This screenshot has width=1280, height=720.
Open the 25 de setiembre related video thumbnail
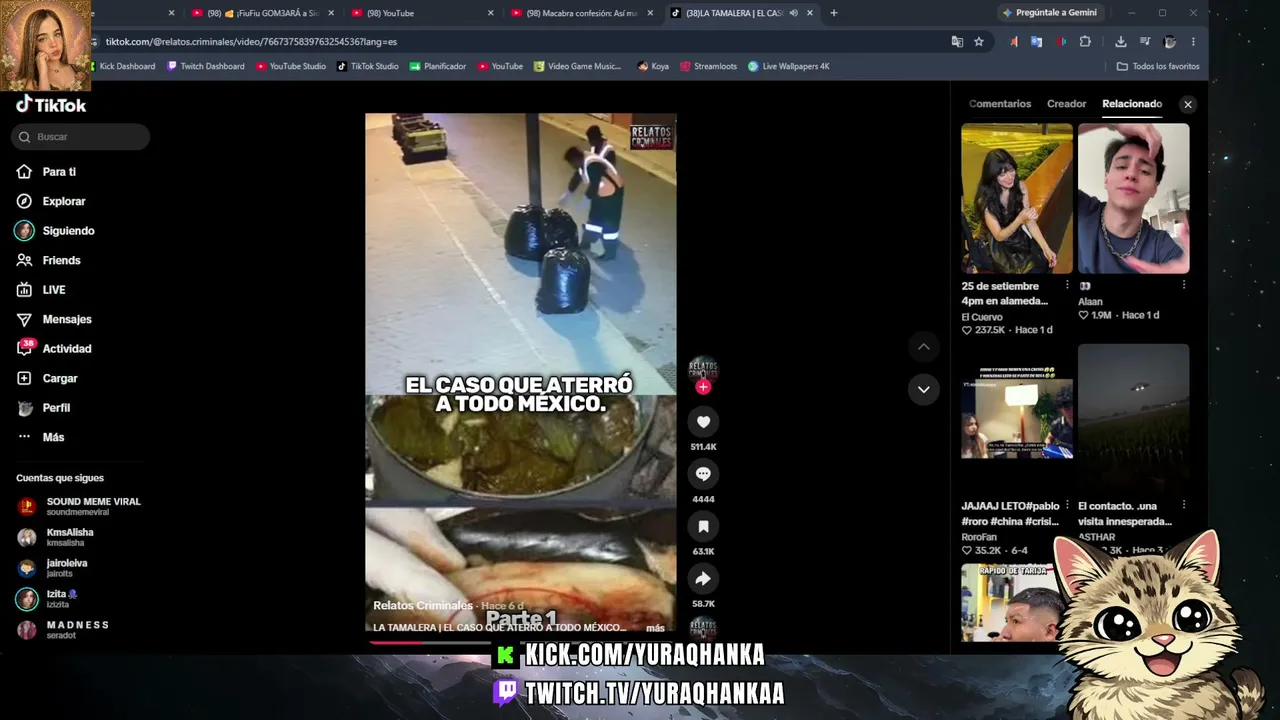(1017, 198)
